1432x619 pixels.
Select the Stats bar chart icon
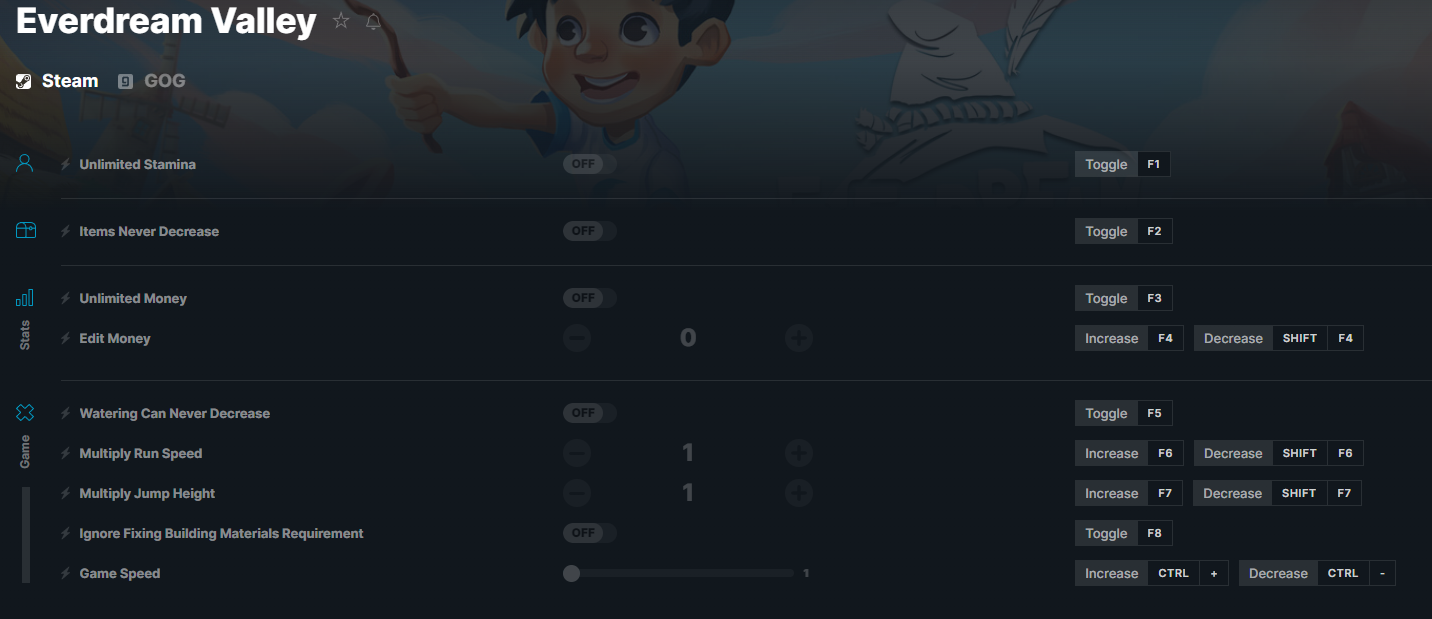point(25,298)
